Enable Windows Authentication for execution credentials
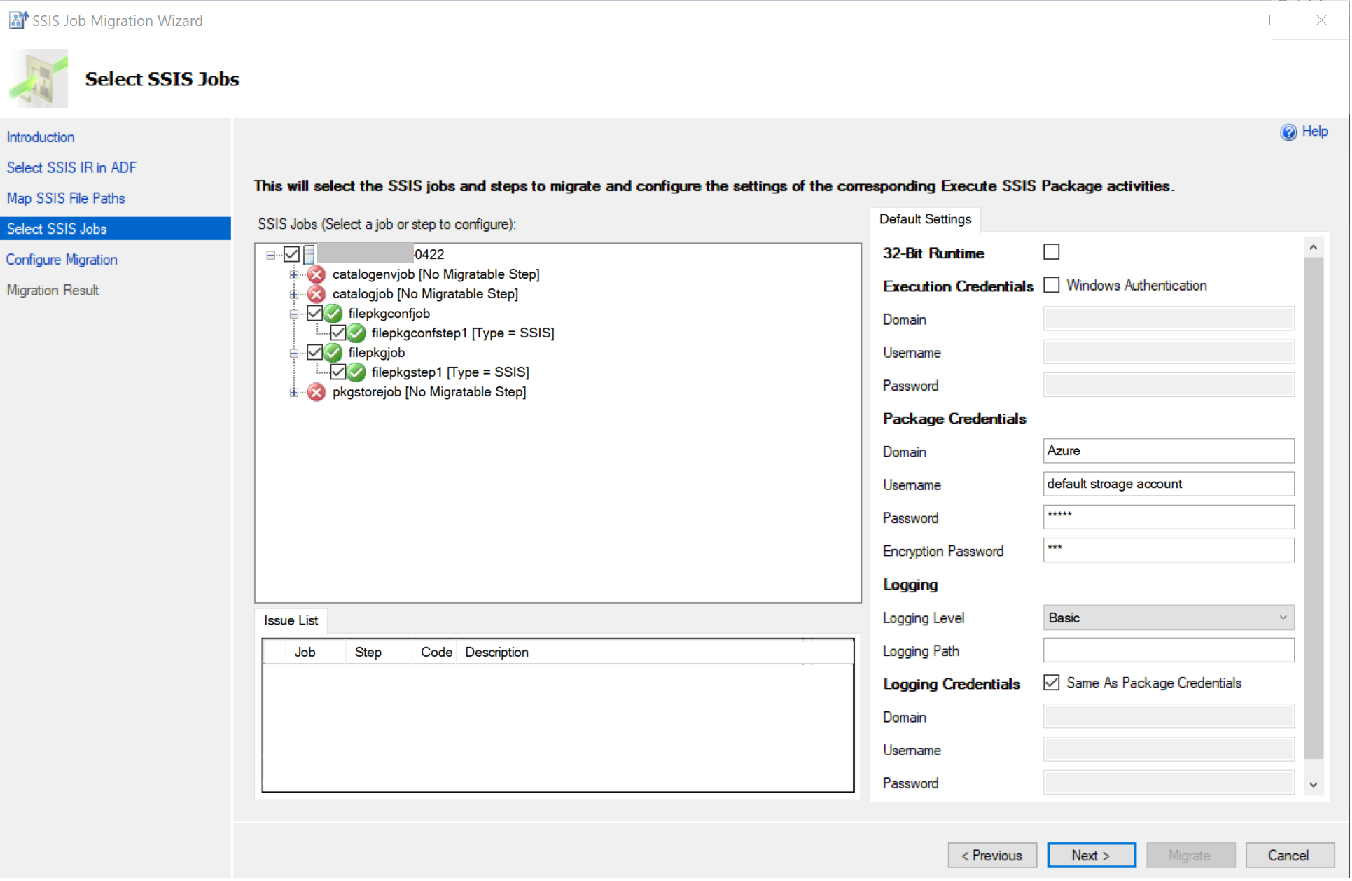1352x881 pixels. (1051, 285)
